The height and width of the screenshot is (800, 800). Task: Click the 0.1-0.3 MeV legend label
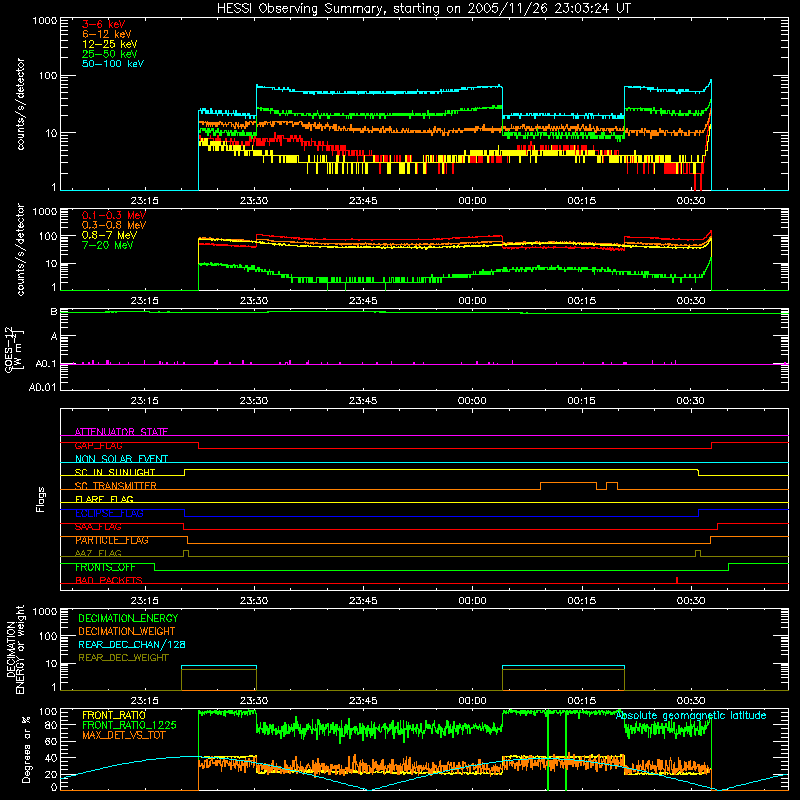tap(114, 215)
